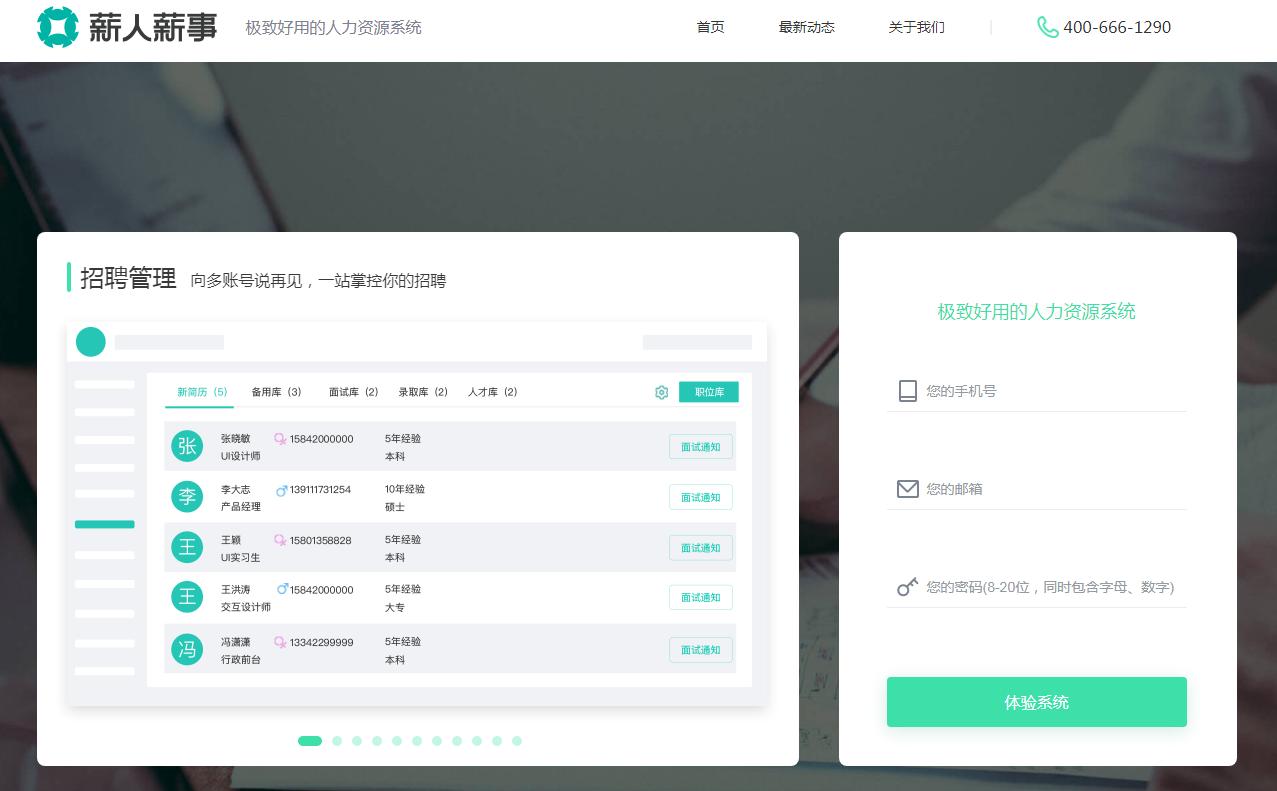Select the second carousel dot
Viewport: 1277px width, 791px height.
(337, 741)
